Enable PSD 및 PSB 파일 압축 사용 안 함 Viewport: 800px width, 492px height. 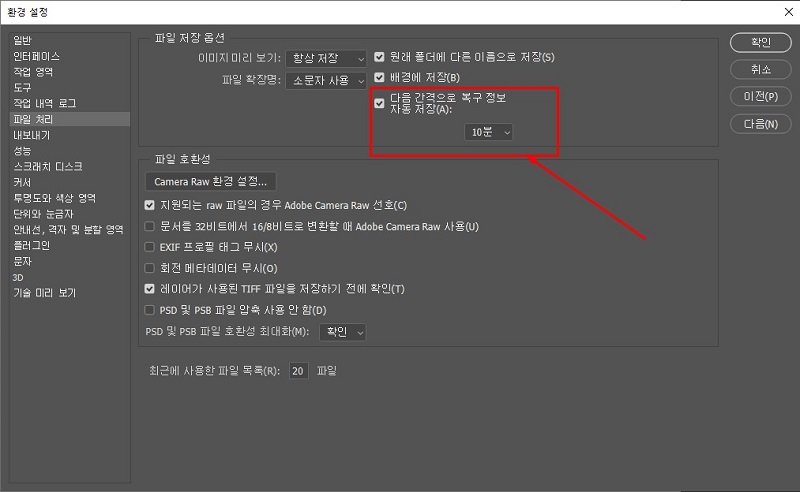point(149,310)
